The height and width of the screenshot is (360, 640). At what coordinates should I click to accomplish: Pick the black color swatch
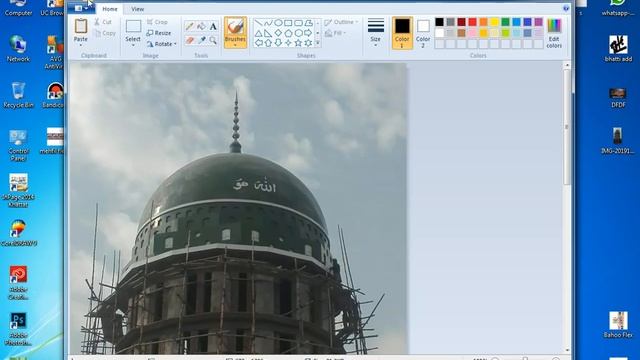coord(439,22)
